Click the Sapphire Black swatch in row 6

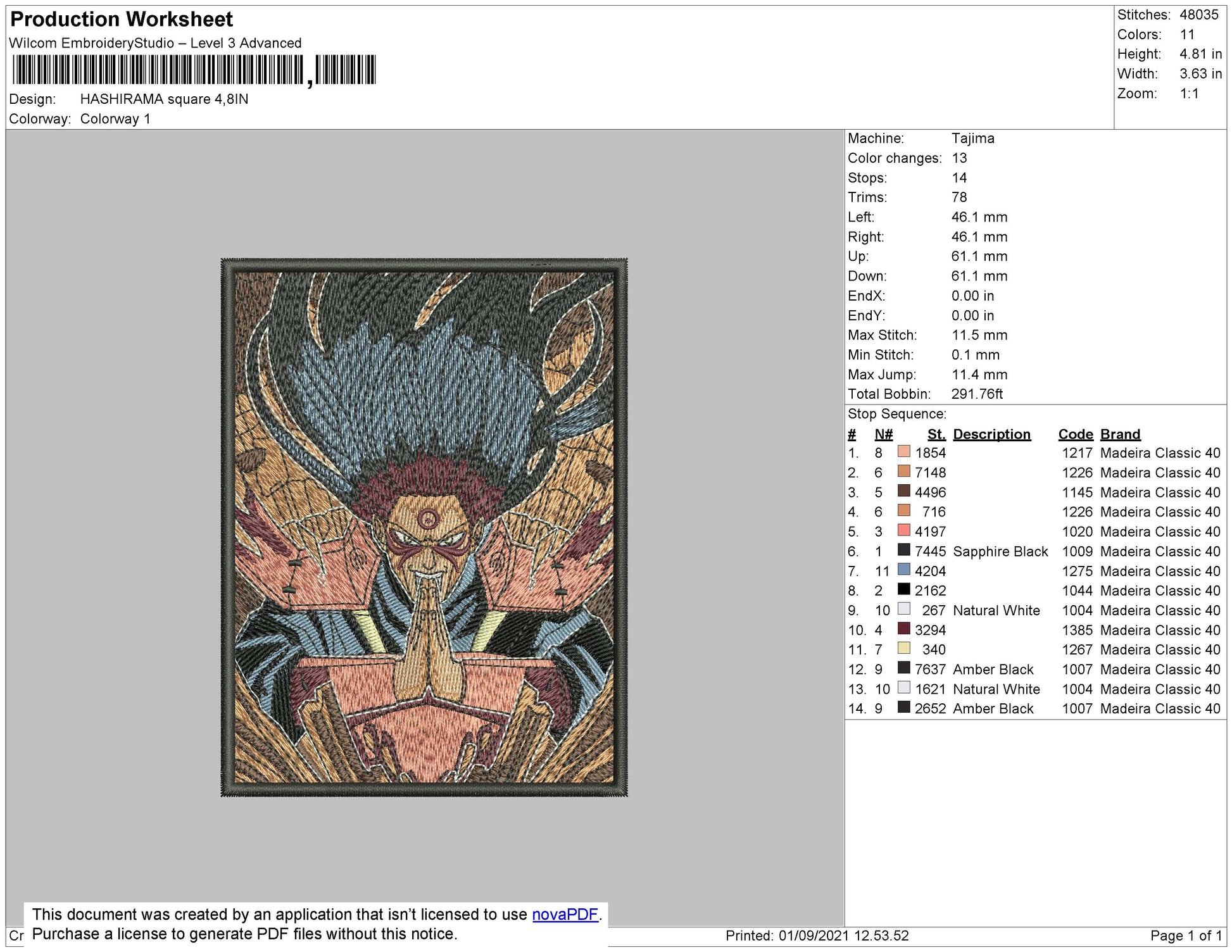tap(903, 551)
